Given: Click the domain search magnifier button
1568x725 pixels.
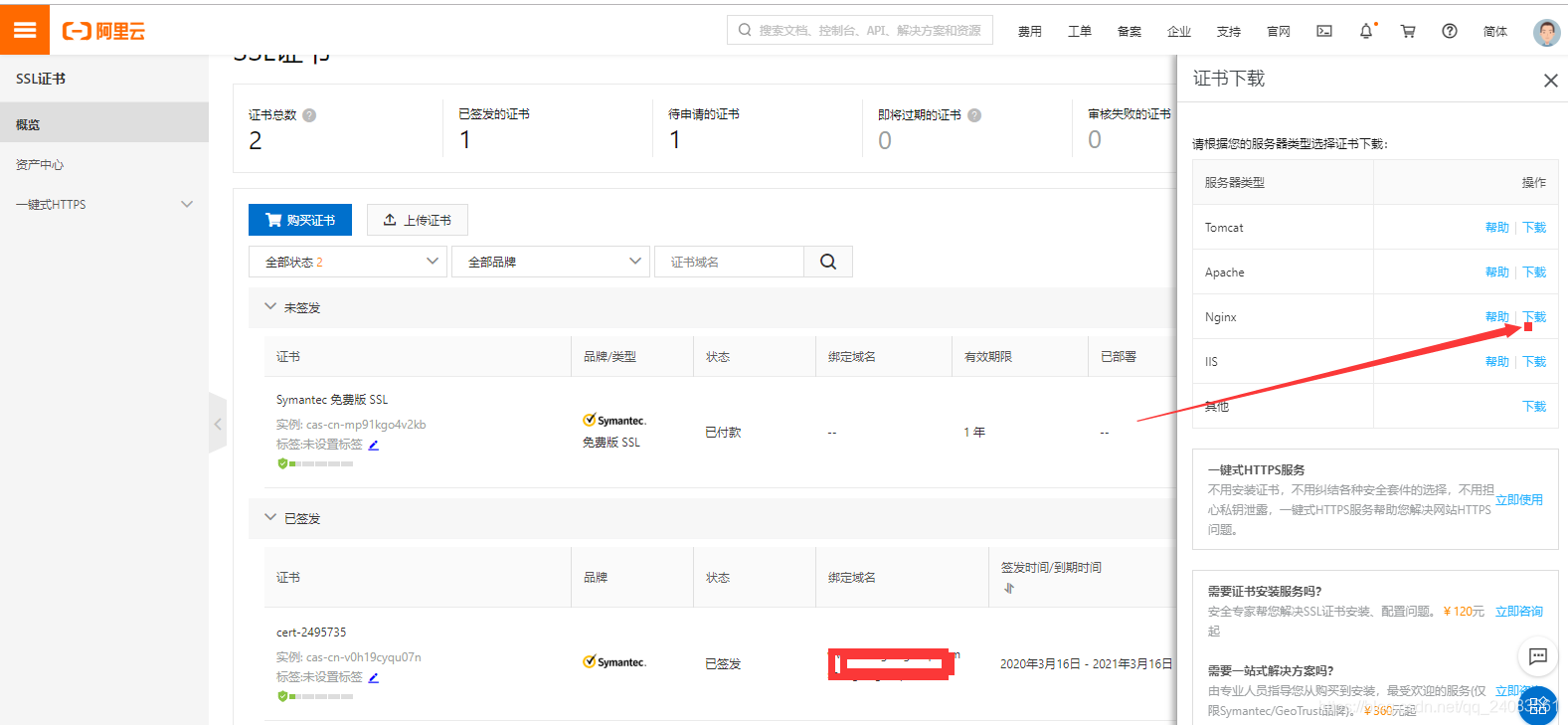Looking at the screenshot, I should (x=828, y=262).
